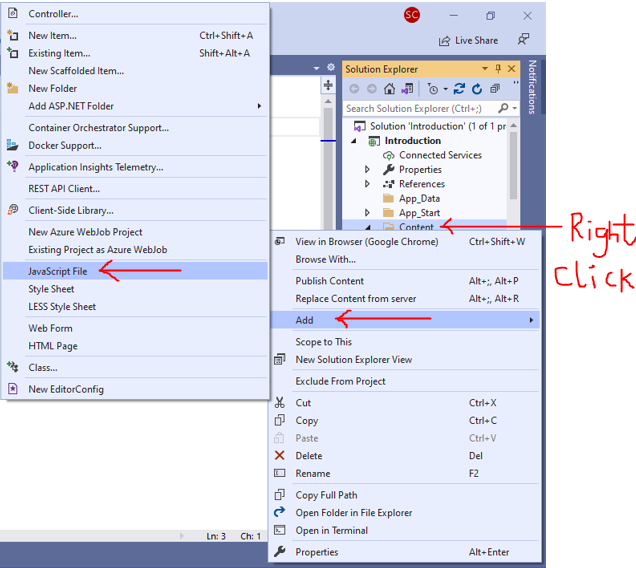Close the Solution Explorer panel
Viewport: 636px width, 568px height.
(x=511, y=69)
